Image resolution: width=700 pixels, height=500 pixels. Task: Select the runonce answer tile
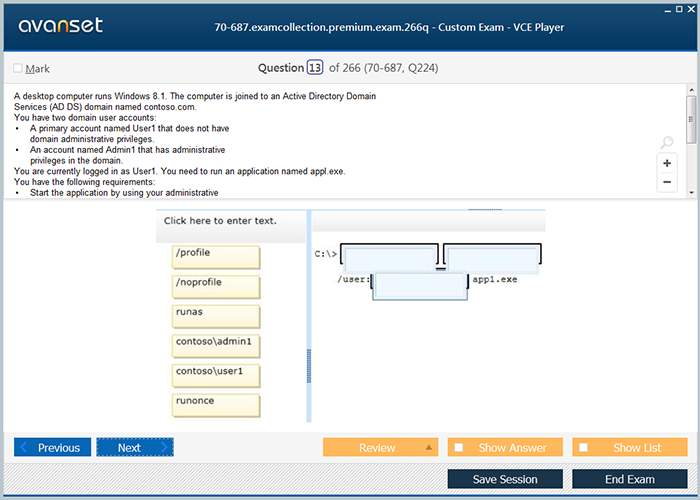pos(216,405)
